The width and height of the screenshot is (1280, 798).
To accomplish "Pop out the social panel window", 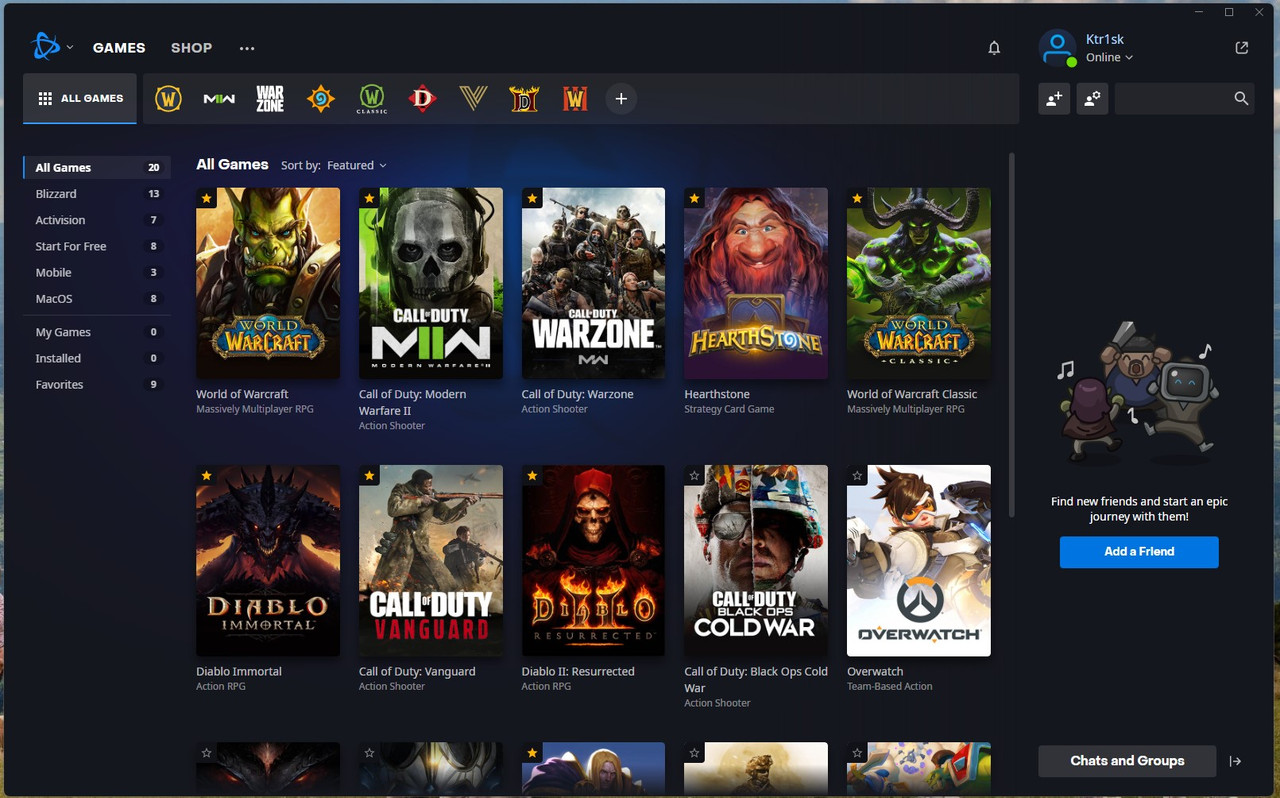I will 1242,48.
